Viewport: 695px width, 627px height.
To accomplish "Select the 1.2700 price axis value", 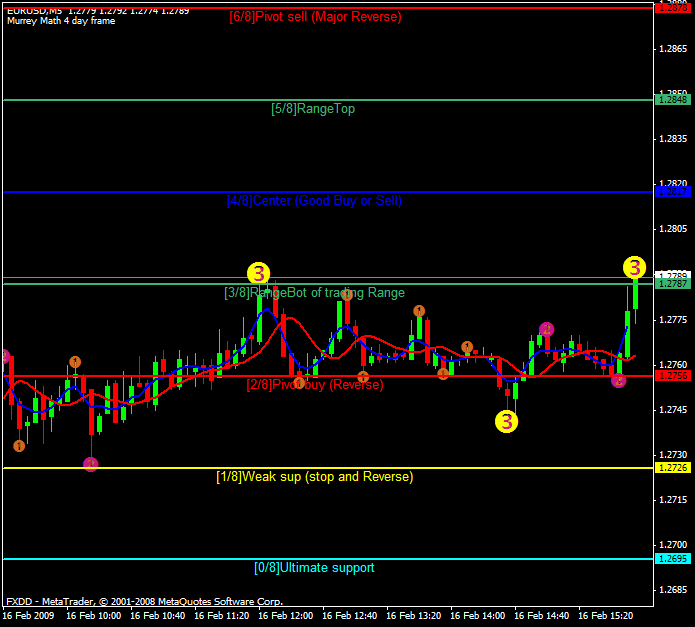I will coord(673,545).
